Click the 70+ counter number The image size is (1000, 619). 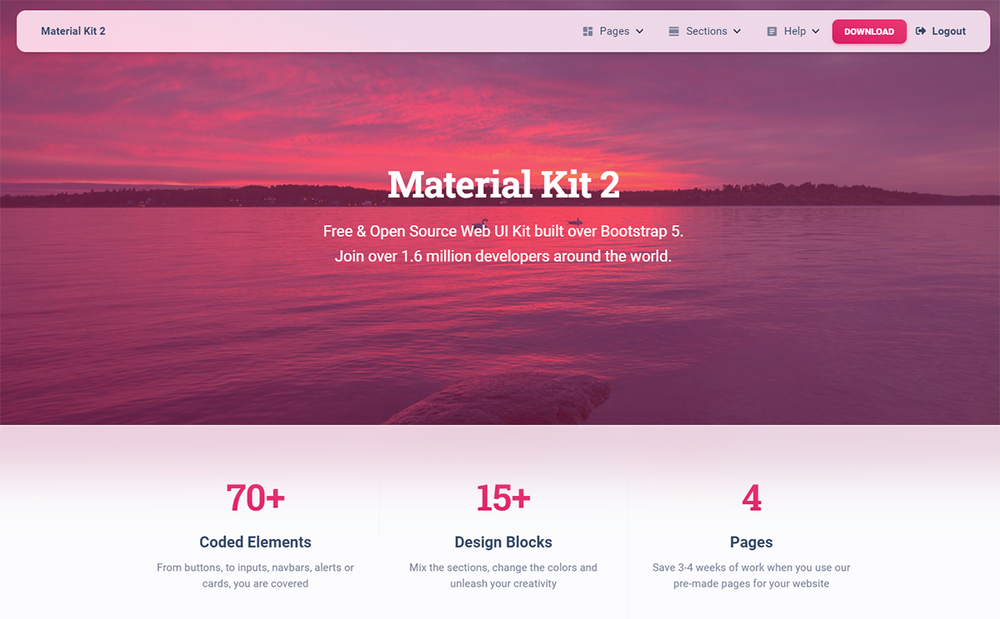(254, 498)
